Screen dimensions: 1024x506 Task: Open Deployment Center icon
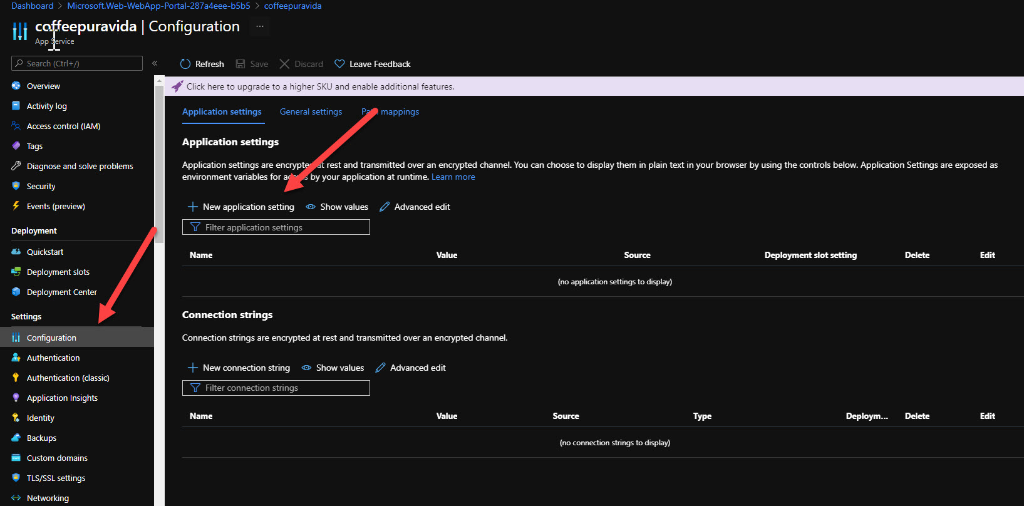pos(16,292)
